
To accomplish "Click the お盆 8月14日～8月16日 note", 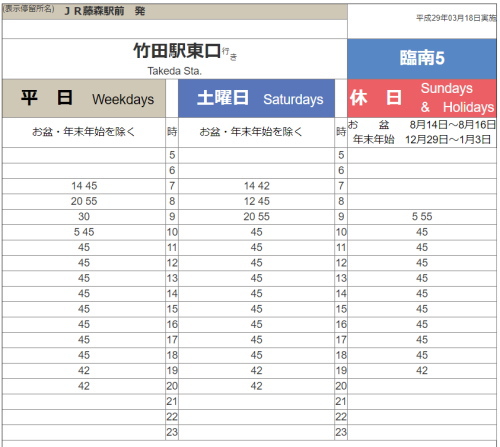I will point(422,125).
